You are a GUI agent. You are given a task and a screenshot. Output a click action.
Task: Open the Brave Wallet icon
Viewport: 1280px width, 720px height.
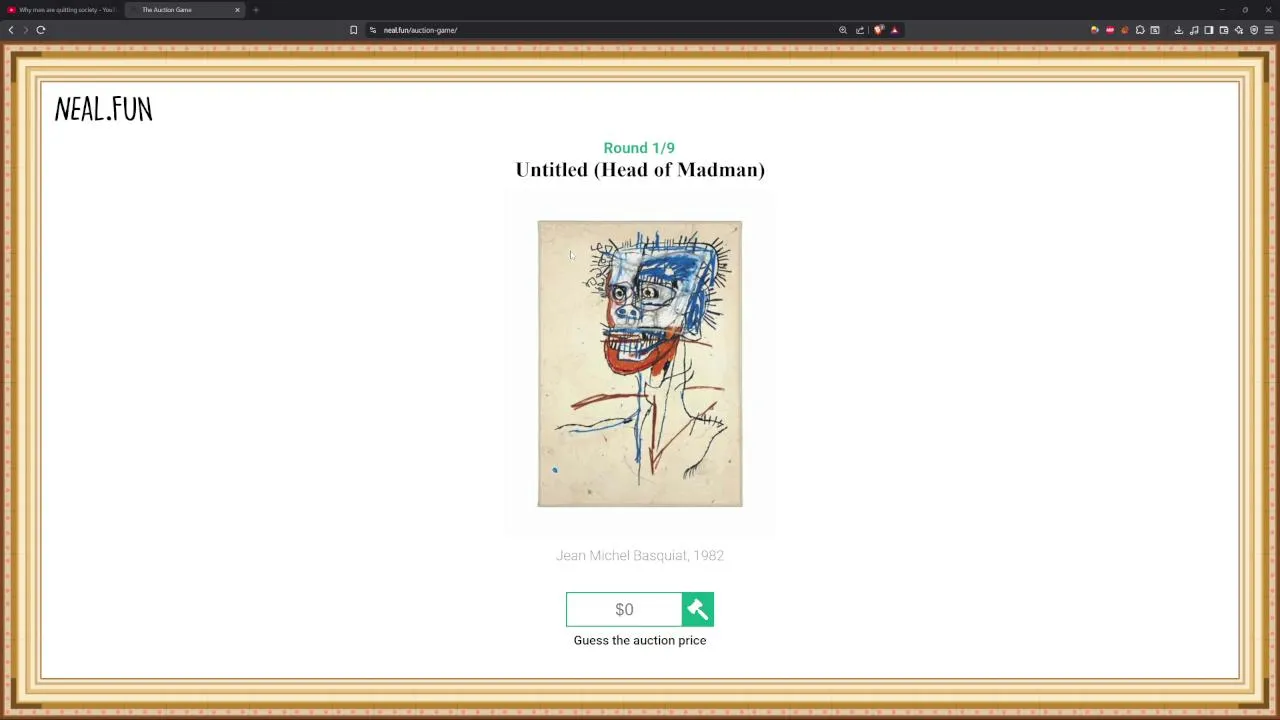[x=1224, y=30]
